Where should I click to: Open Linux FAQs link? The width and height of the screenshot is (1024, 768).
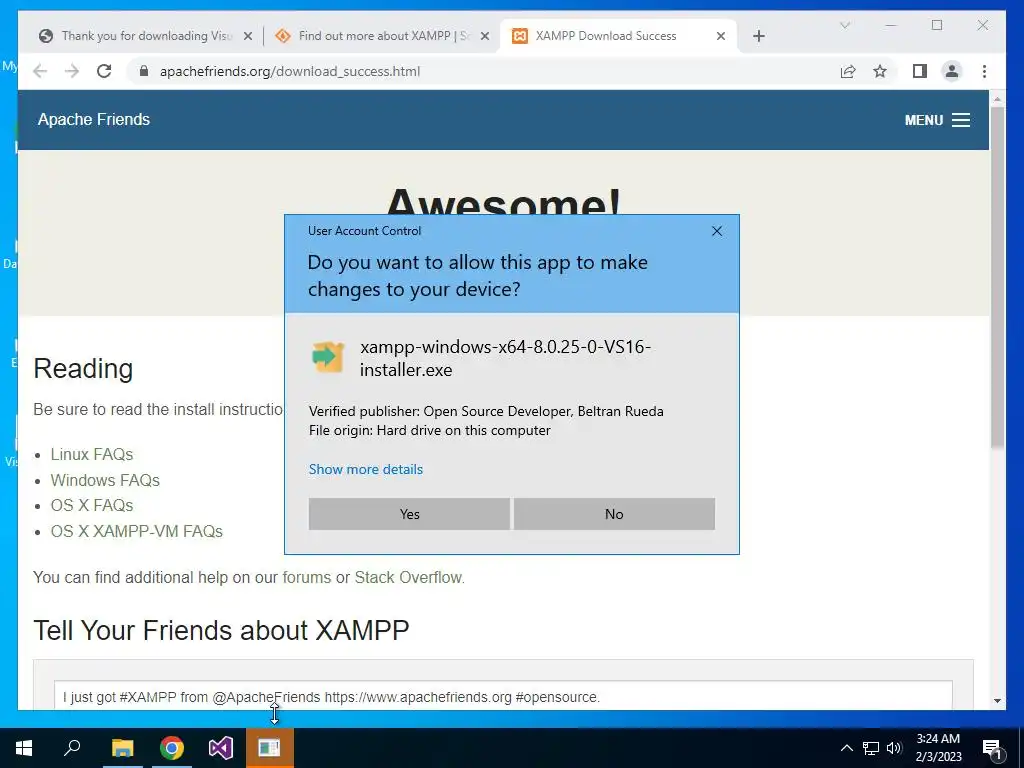pos(91,454)
